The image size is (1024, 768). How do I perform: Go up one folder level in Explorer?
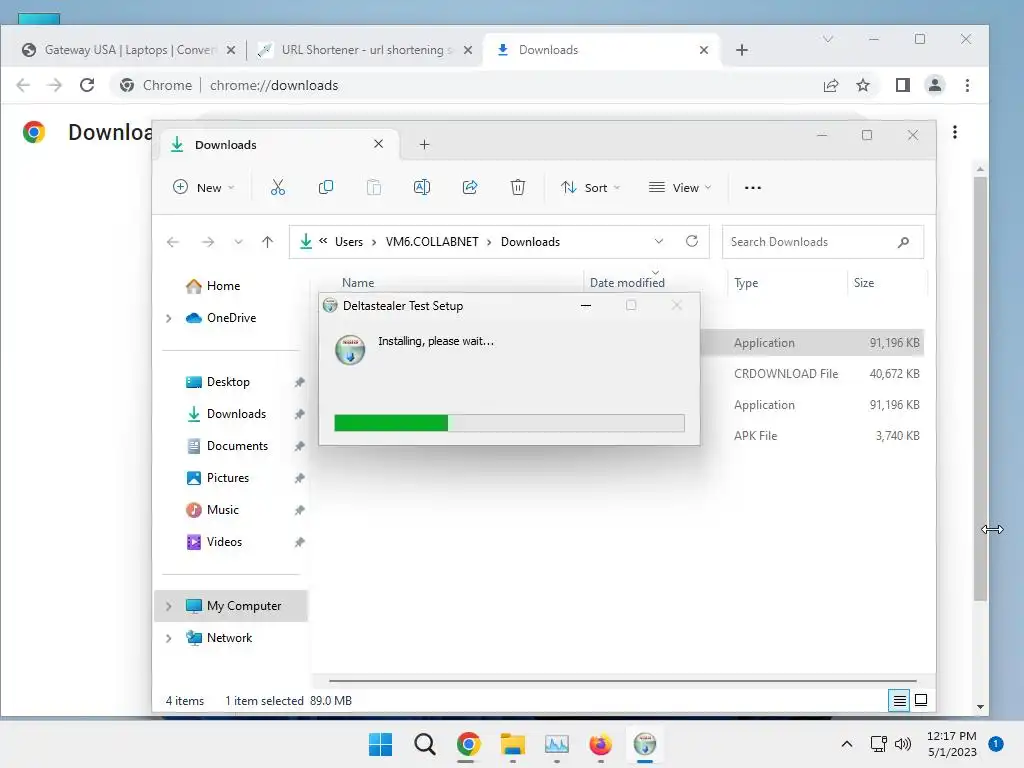[267, 242]
